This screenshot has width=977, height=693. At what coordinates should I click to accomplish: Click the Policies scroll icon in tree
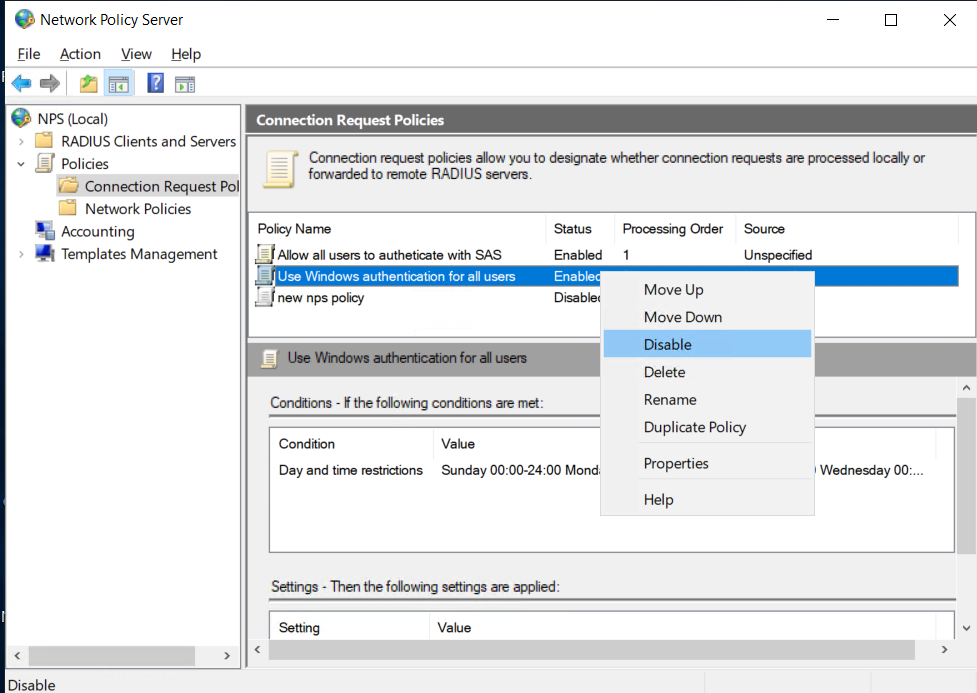[x=44, y=163]
